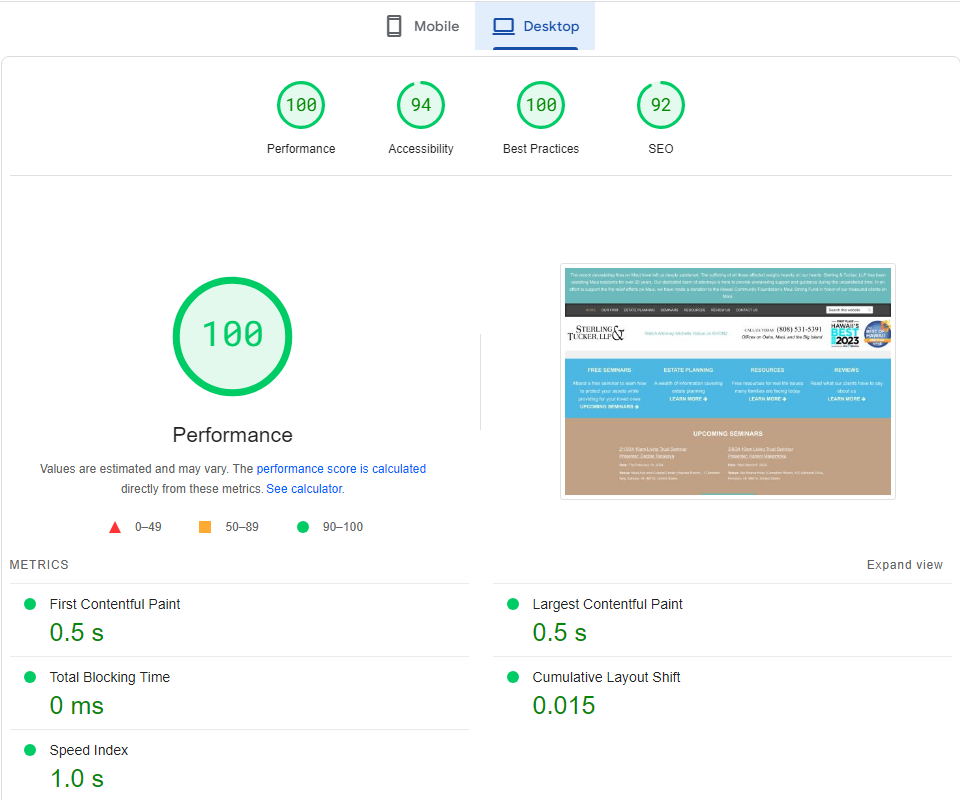Screen dimensions: 960x800
Task: Click the green circle 90–100 legend icon
Action: click(303, 527)
